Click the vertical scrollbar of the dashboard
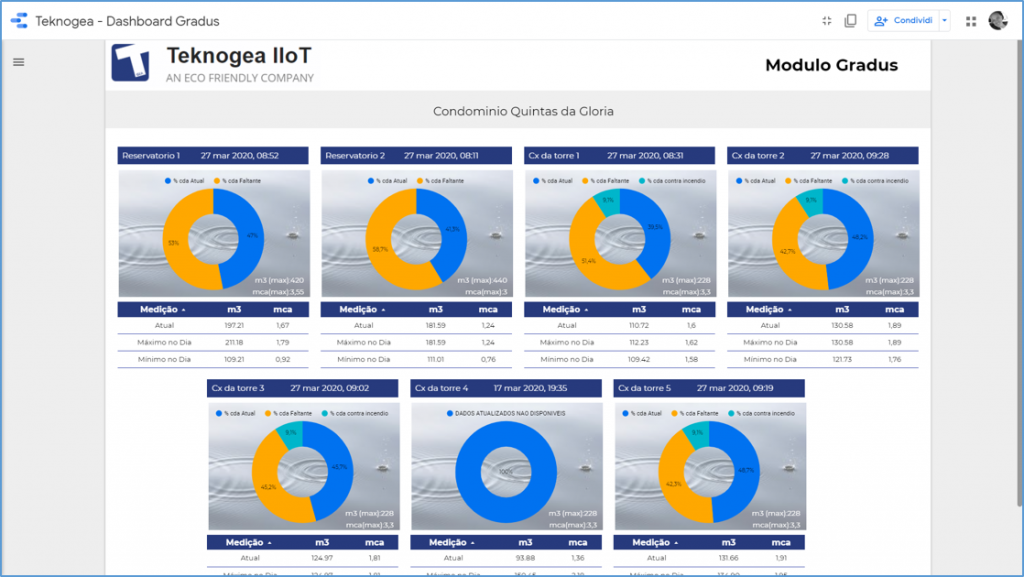The image size is (1024, 577). coord(1019,274)
